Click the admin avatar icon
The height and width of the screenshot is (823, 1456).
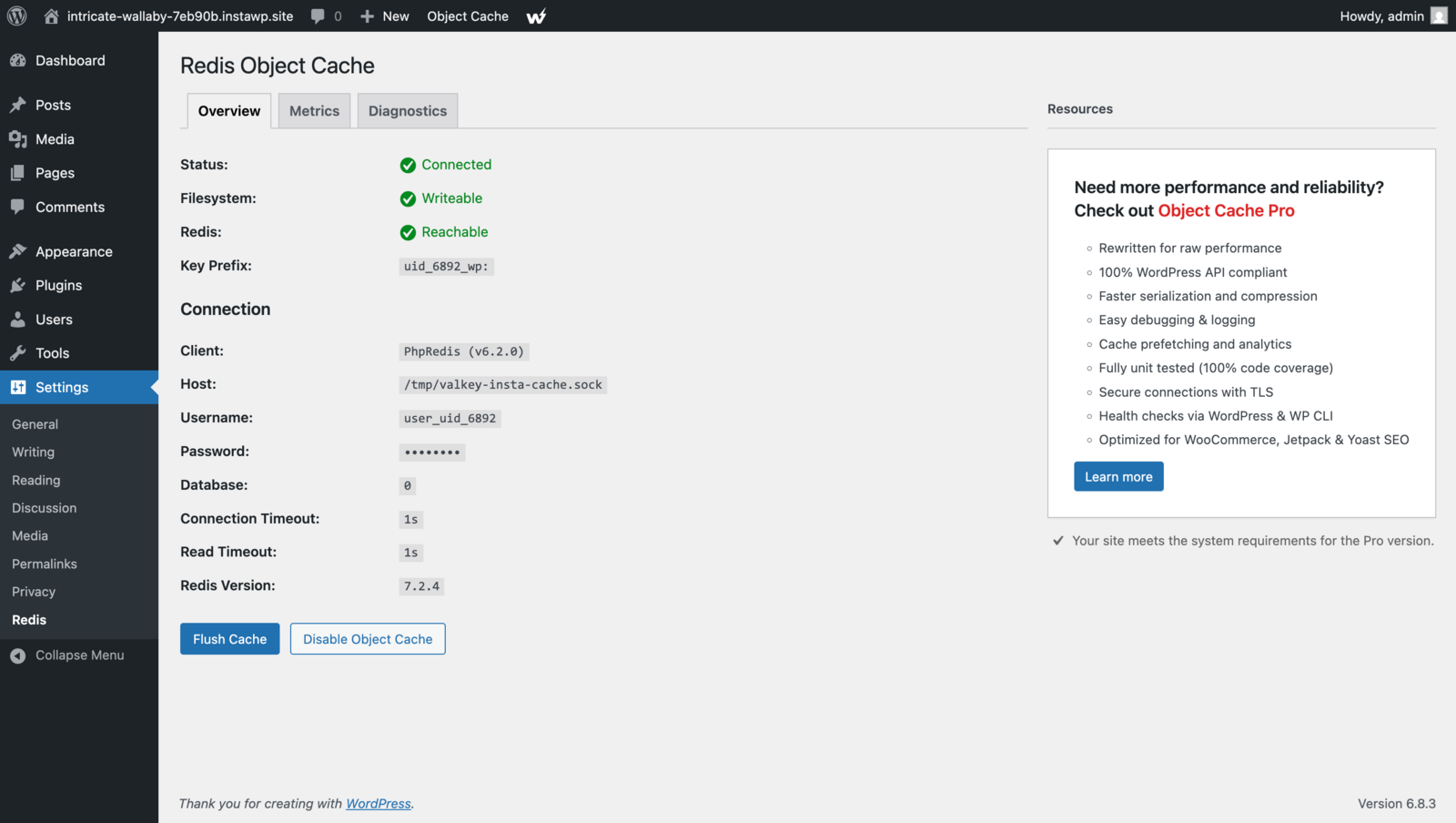point(1439,15)
